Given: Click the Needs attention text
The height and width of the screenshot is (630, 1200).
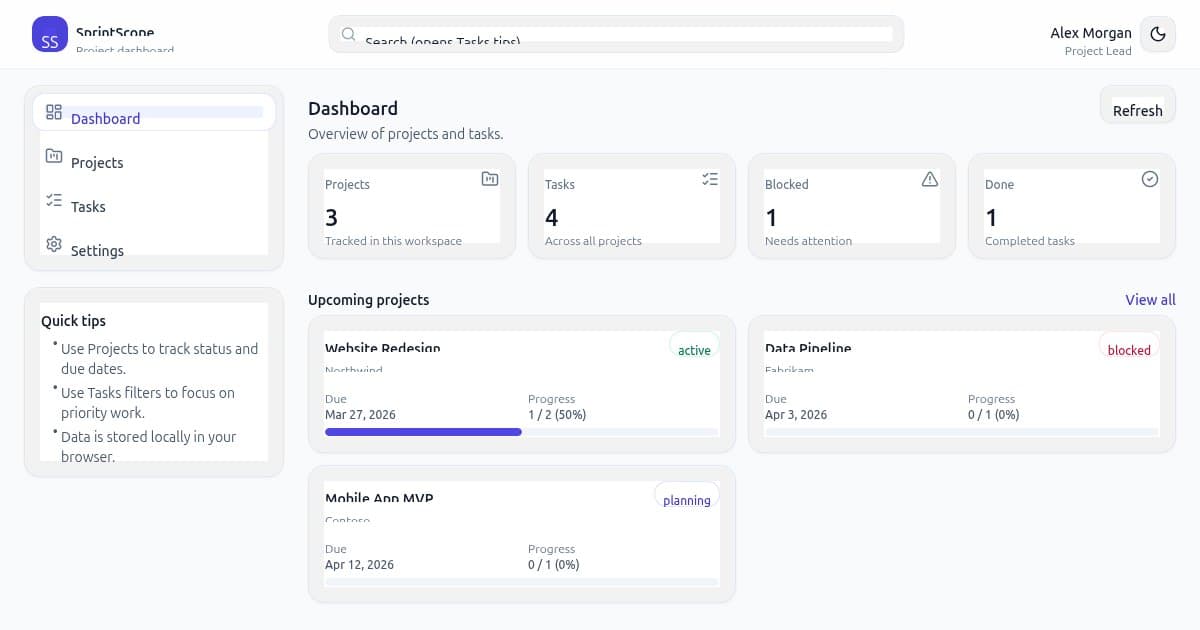Looking at the screenshot, I should coord(808,241).
